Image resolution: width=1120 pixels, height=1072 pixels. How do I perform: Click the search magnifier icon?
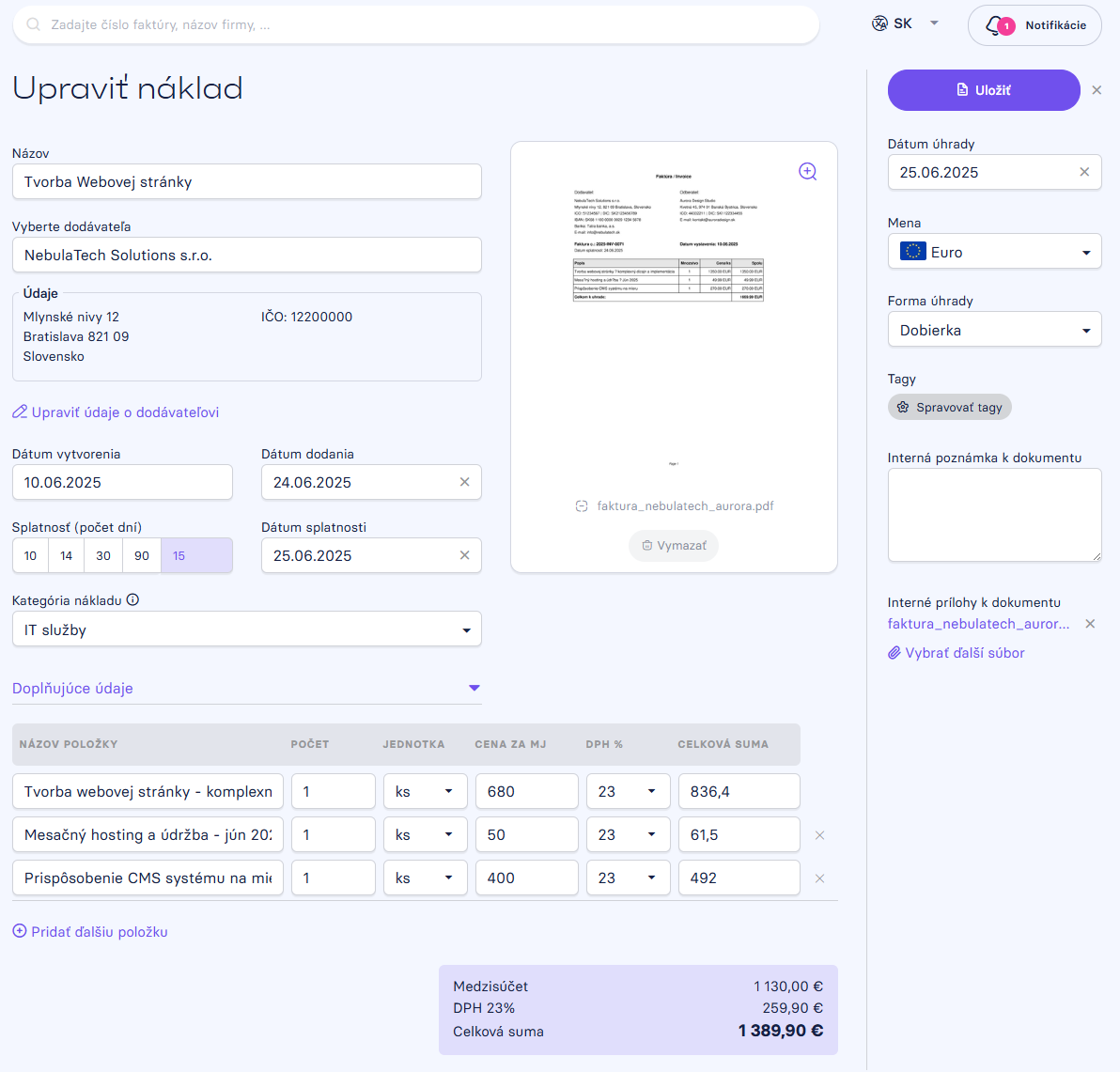point(33,25)
